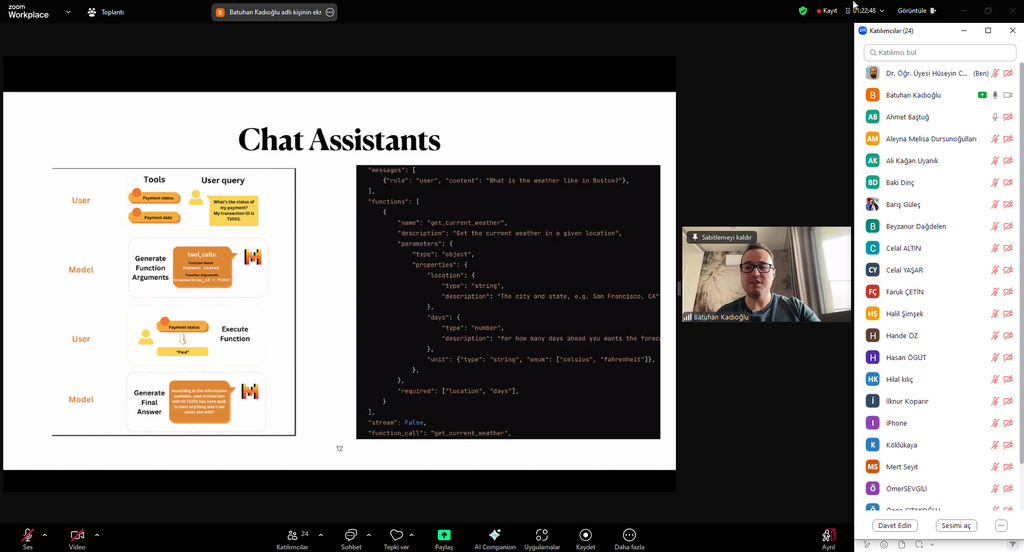This screenshot has width=1024, height=552.
Task: Select ÖmerSEVGİLİ in participant list
Action: (x=938, y=489)
